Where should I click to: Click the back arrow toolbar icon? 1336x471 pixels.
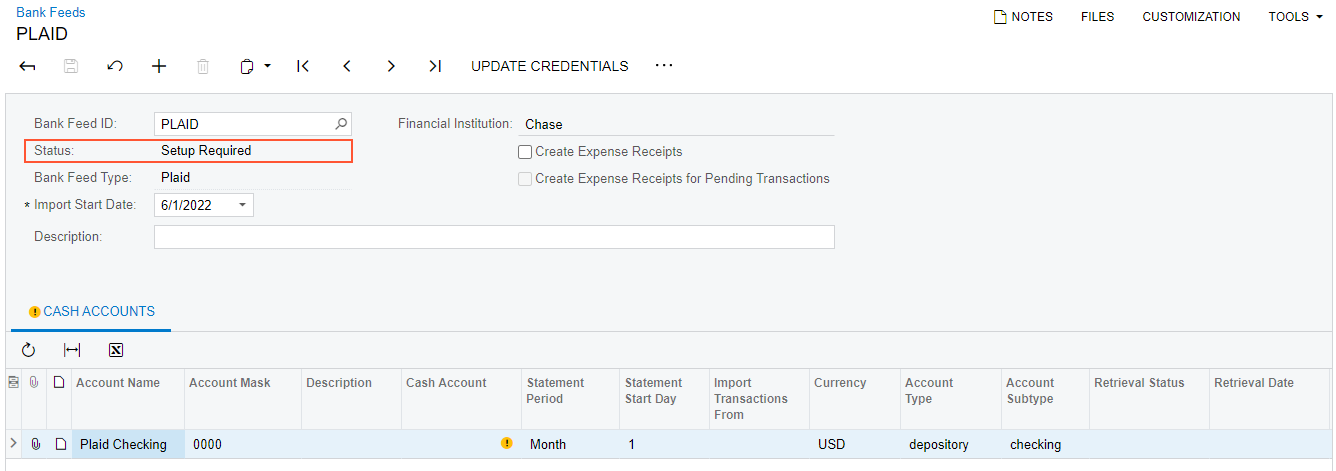(x=28, y=66)
